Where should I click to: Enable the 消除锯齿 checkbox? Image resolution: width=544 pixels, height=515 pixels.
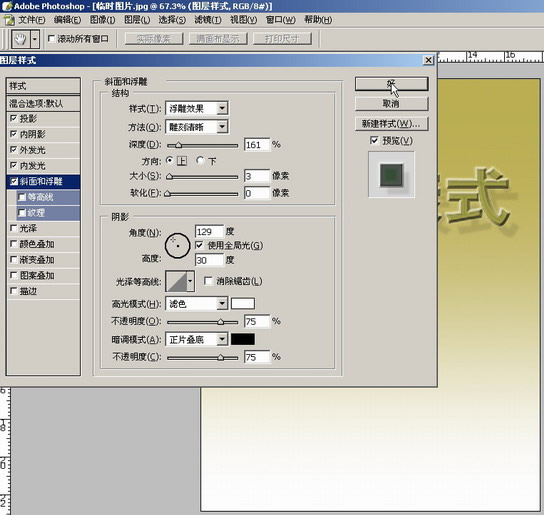tap(208, 281)
